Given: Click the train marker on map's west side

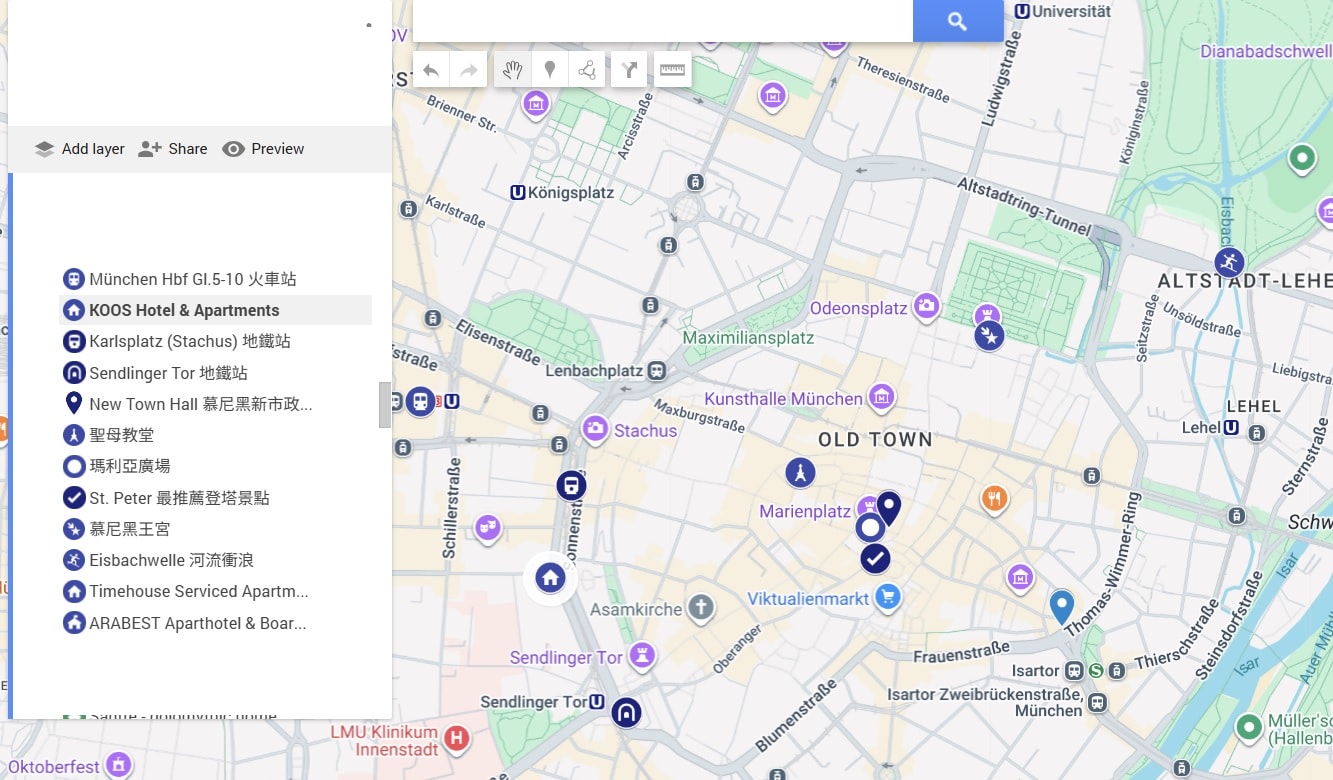Looking at the screenshot, I should [x=421, y=401].
